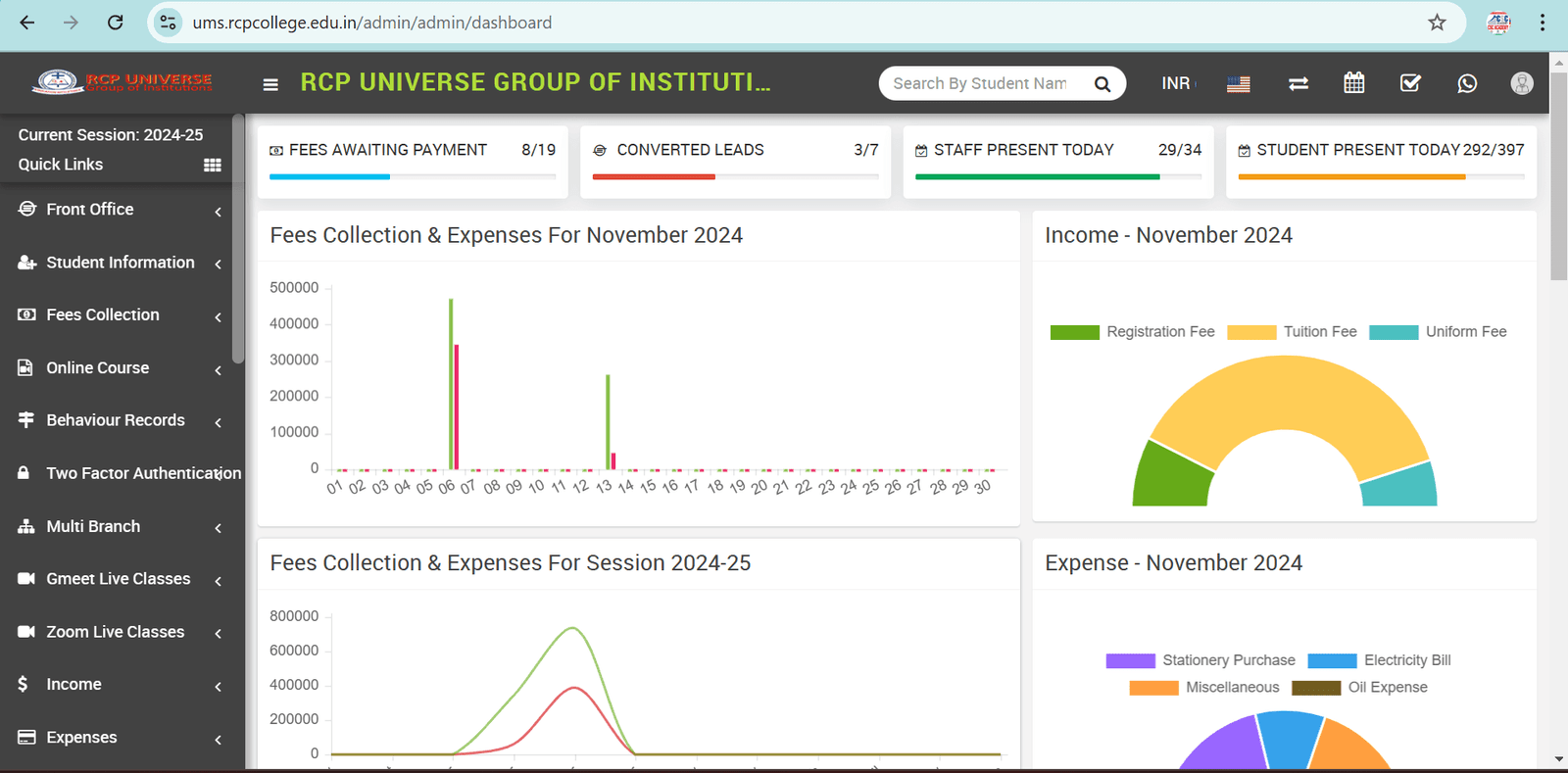This screenshot has height=773, width=1568.
Task: Open the Student Information menu item
Action: pyautogui.click(x=120, y=263)
